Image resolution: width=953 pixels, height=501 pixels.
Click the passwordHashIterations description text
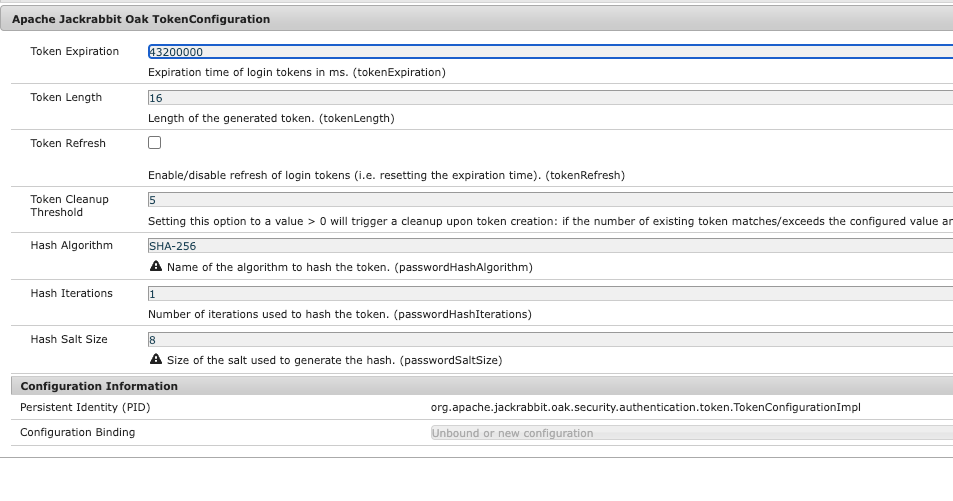pos(339,314)
